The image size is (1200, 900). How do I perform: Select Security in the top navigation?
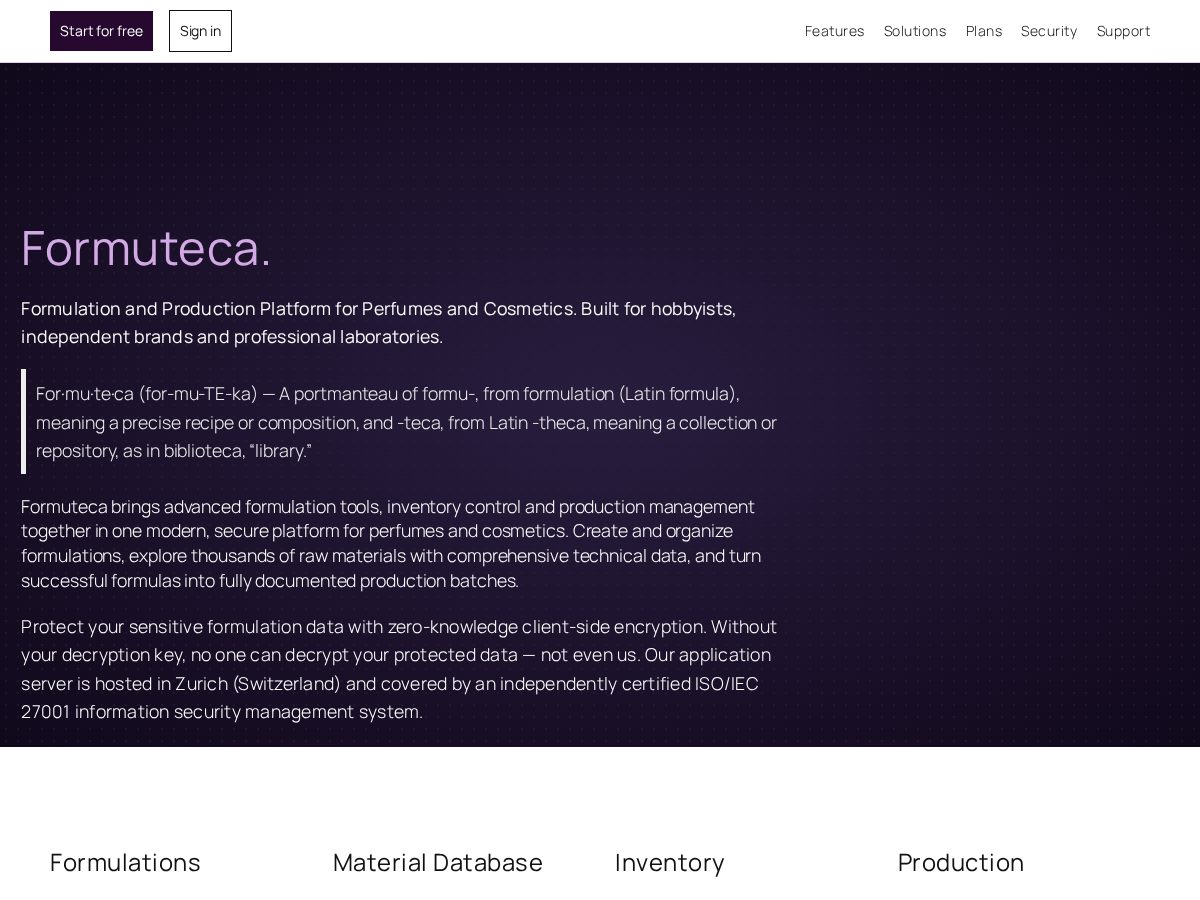click(1049, 31)
